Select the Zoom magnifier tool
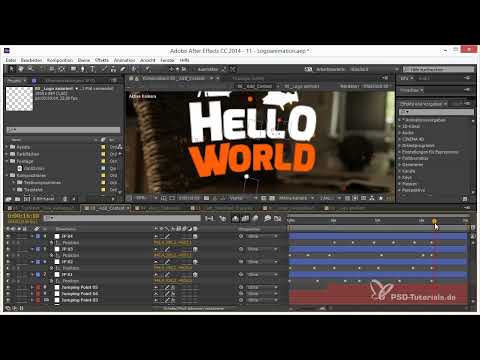Viewport: 480px width, 360px height. [x=30, y=69]
